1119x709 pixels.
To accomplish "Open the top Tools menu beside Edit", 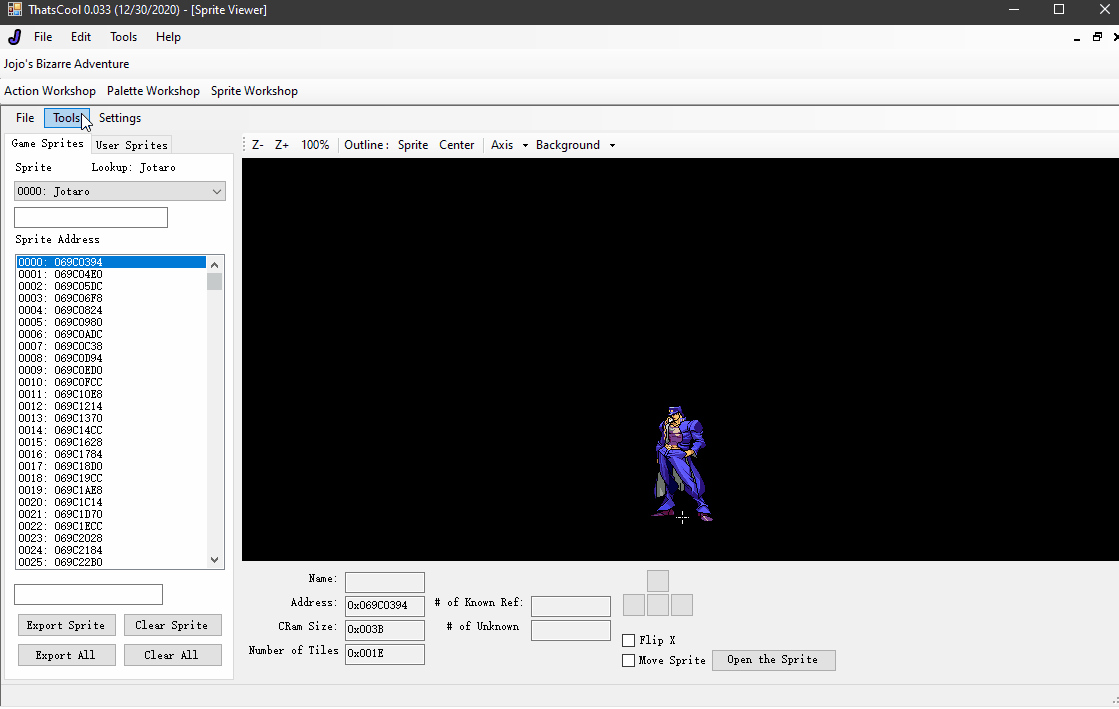I will tap(123, 37).
